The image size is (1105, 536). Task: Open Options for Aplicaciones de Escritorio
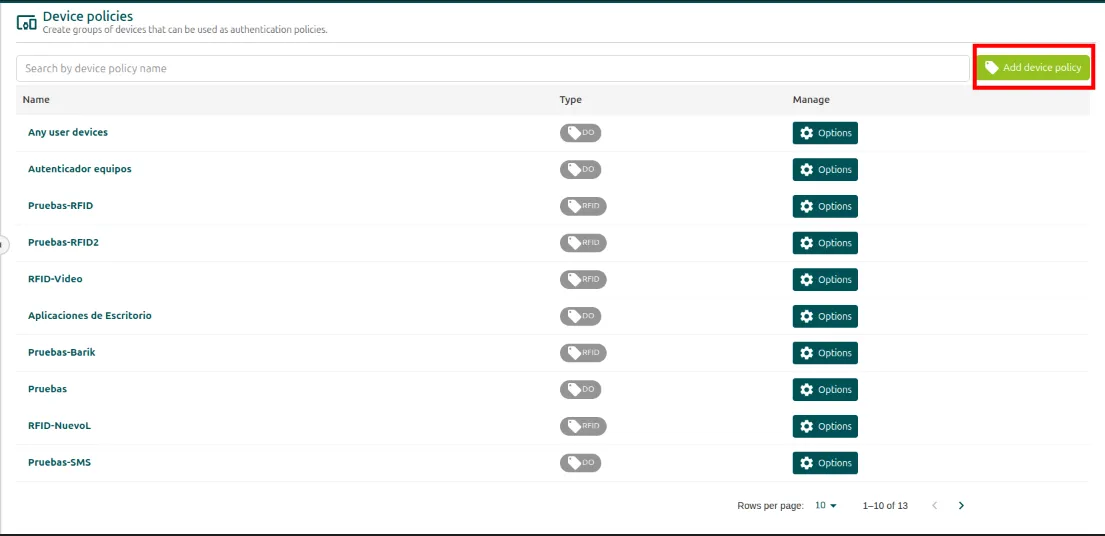(x=825, y=316)
